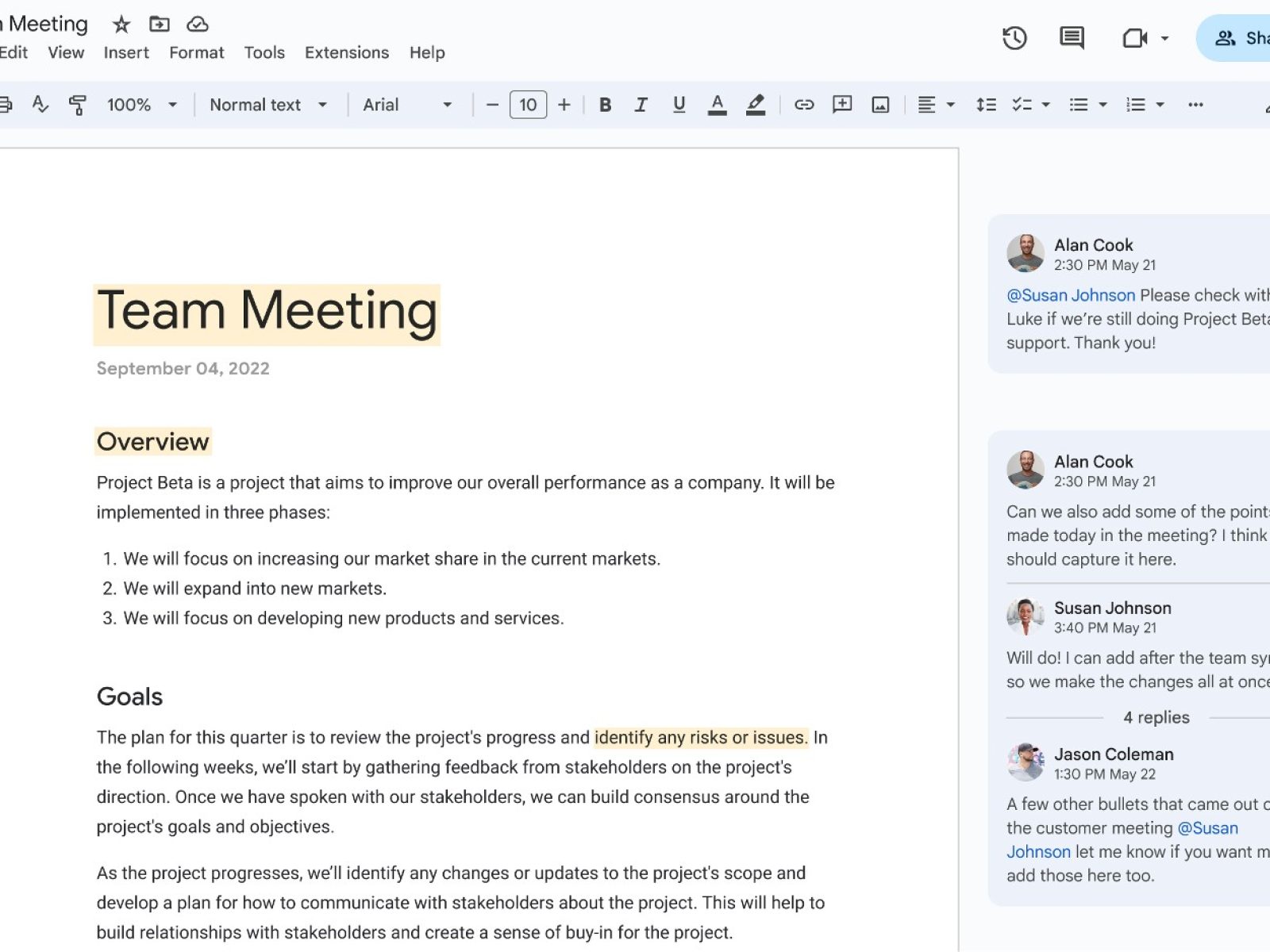Toggle underline formatting
This screenshot has height=952, width=1270.
[x=679, y=105]
